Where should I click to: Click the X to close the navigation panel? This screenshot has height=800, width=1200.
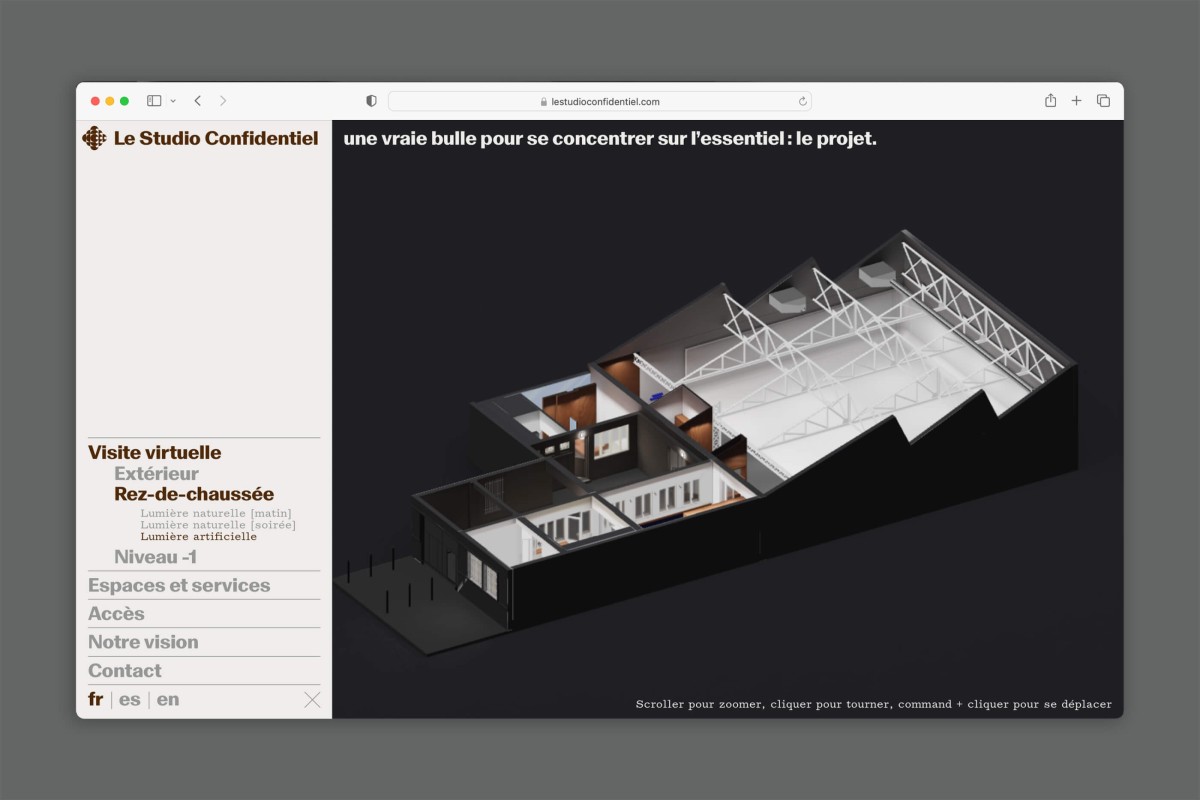click(312, 699)
